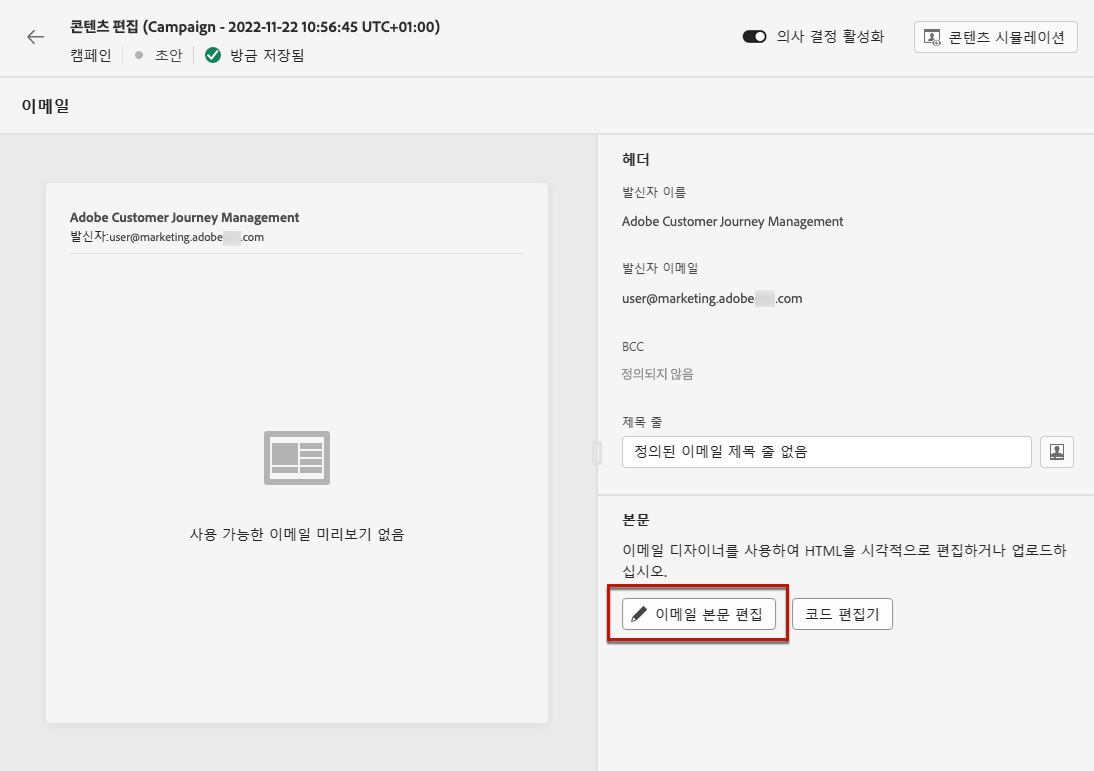Click 이메일 본문 편집 button
The image size is (1094, 771).
(698, 614)
